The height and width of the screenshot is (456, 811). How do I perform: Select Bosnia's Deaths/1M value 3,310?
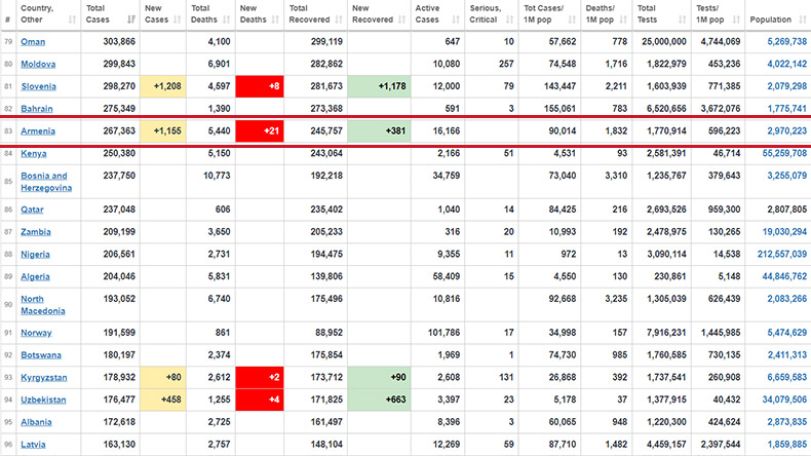616,175
